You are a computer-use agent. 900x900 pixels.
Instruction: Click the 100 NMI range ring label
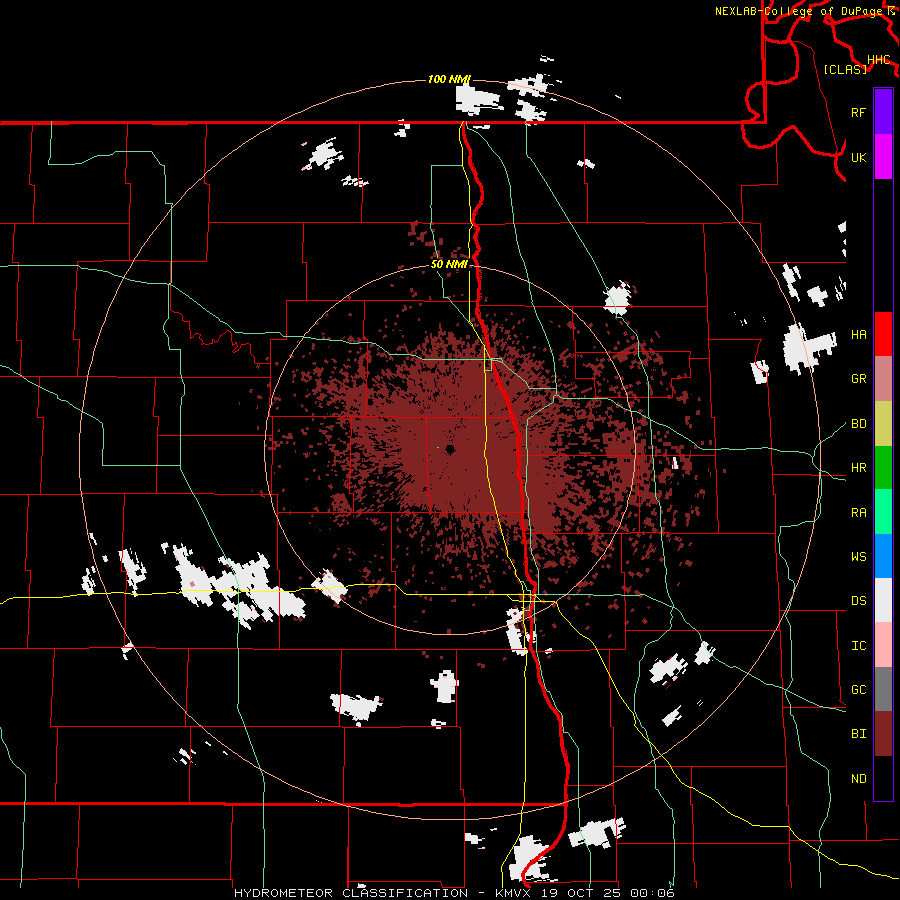click(x=449, y=79)
